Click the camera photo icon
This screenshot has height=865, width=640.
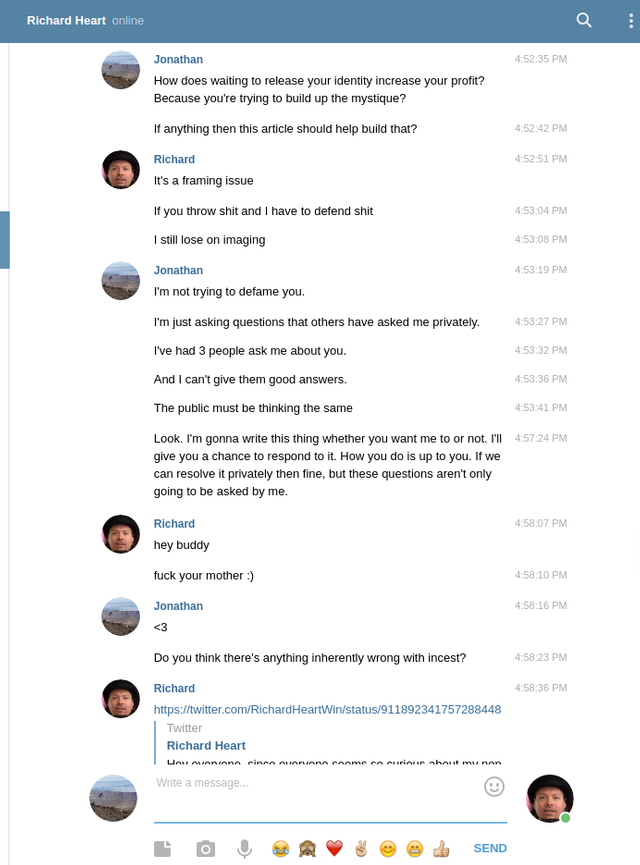[205, 848]
